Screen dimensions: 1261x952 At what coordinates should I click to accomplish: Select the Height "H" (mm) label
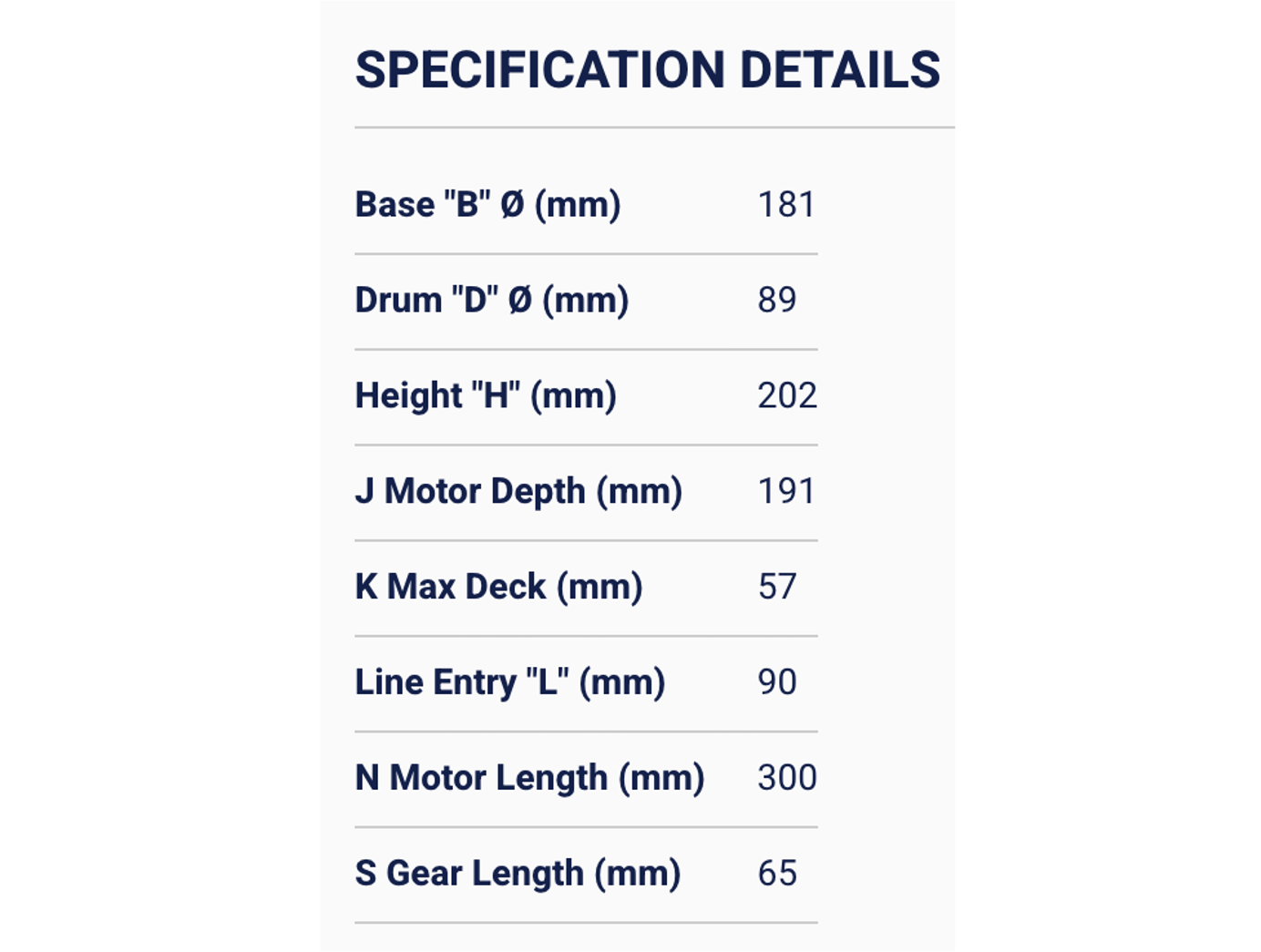486,396
